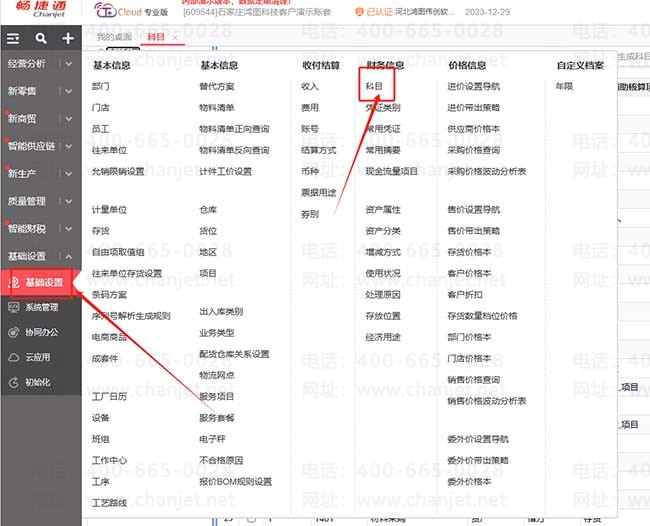Click the 畅捷通 Chanjet logo
Viewport: 650px width, 526px height.
(41, 9)
